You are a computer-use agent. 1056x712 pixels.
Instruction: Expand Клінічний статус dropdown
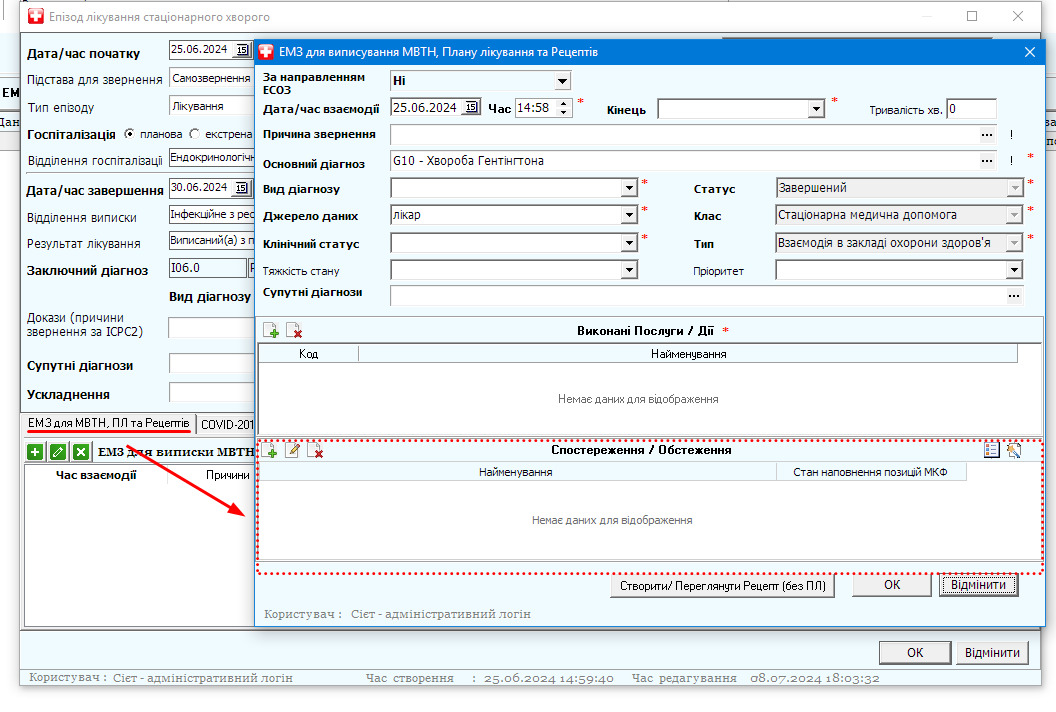[629, 242]
